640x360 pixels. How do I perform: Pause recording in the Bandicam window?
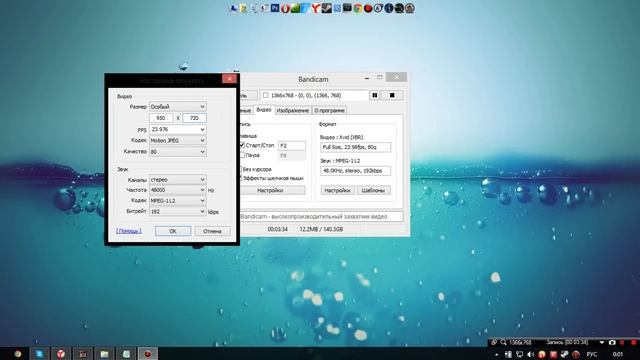[374, 95]
